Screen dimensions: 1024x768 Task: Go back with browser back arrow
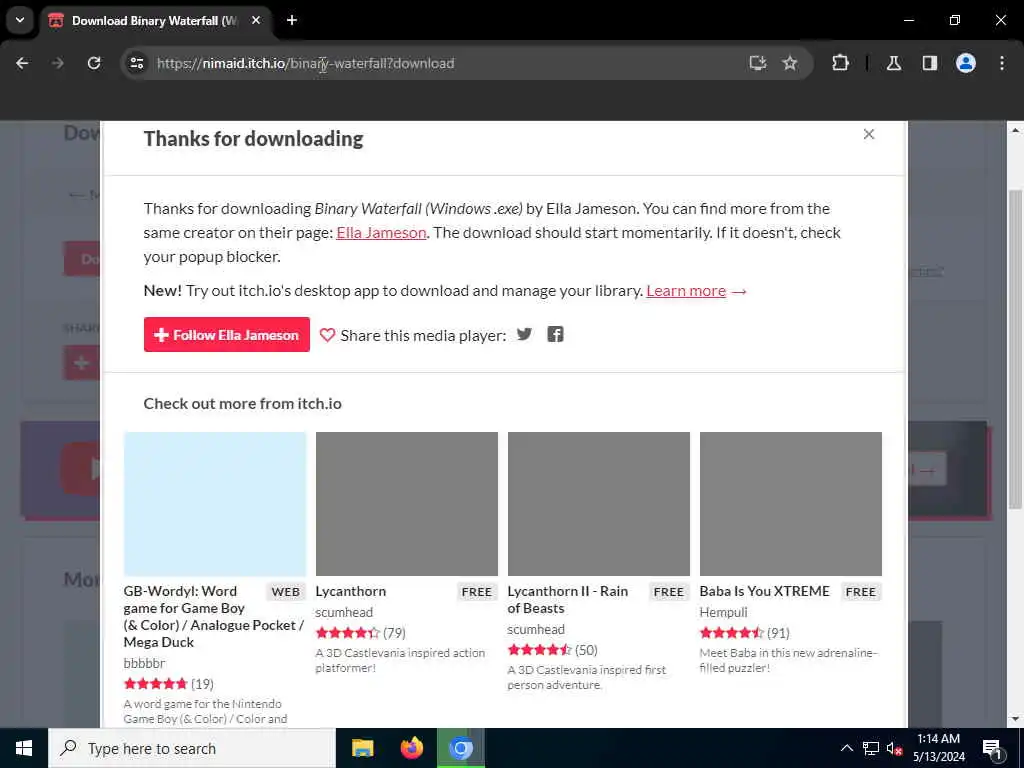click(x=22, y=63)
